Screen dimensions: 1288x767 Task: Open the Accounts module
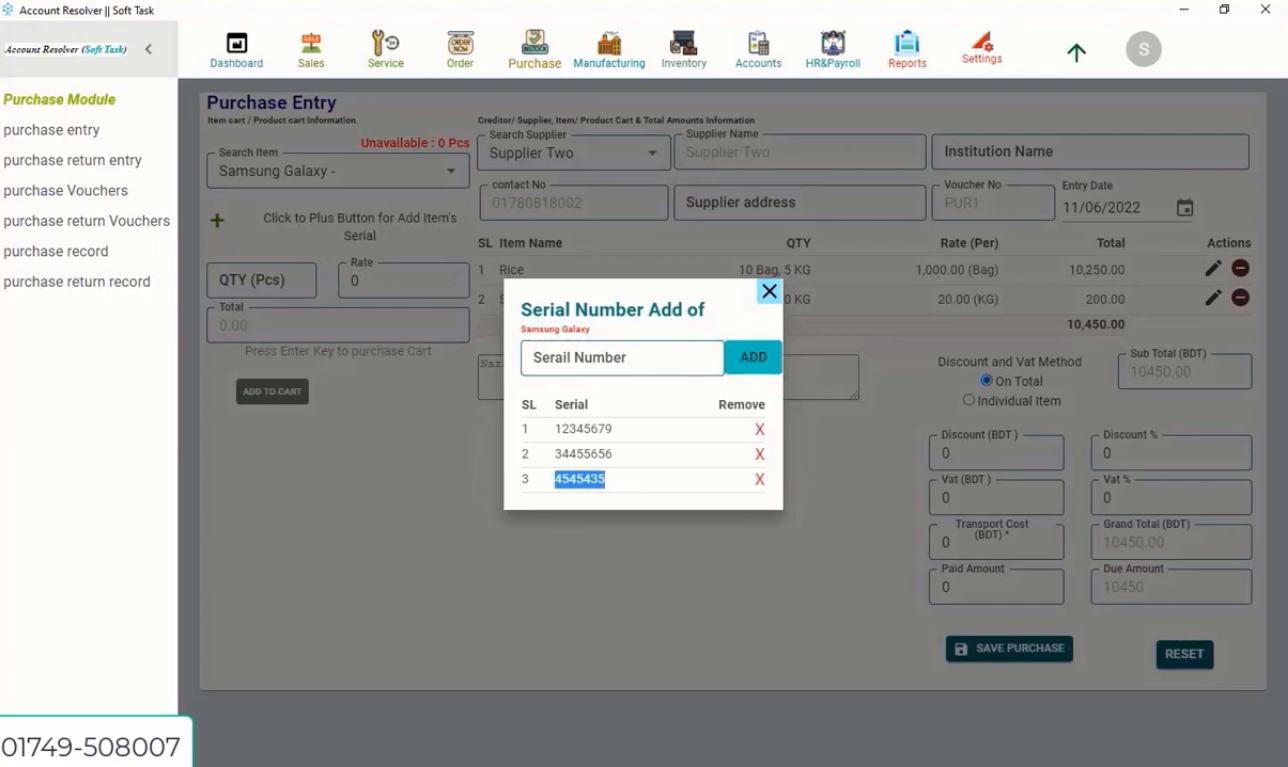tap(757, 48)
